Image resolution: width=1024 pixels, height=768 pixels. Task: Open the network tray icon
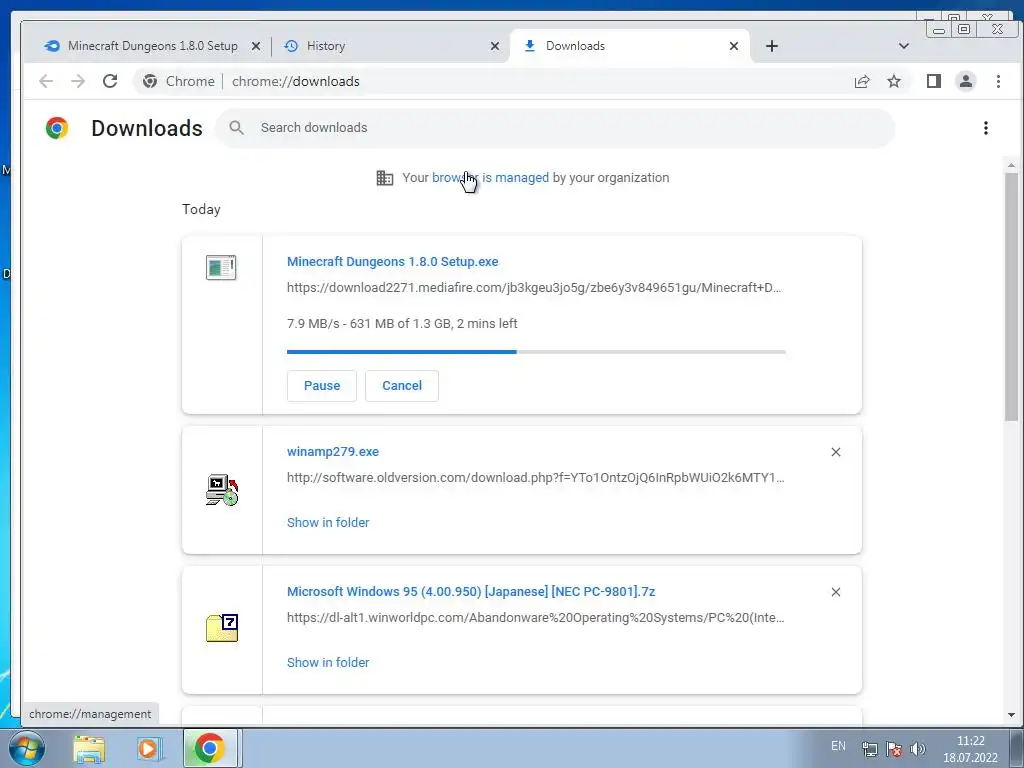[869, 749]
